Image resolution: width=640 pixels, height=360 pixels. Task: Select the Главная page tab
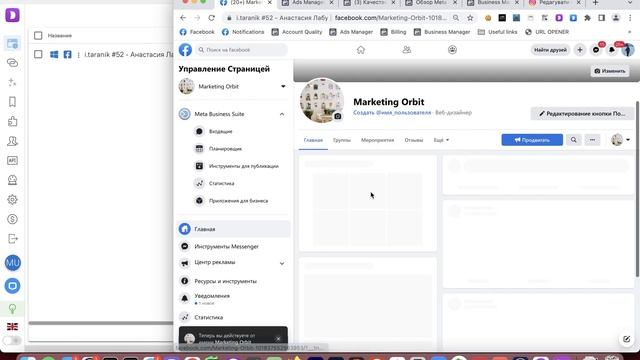coord(313,140)
